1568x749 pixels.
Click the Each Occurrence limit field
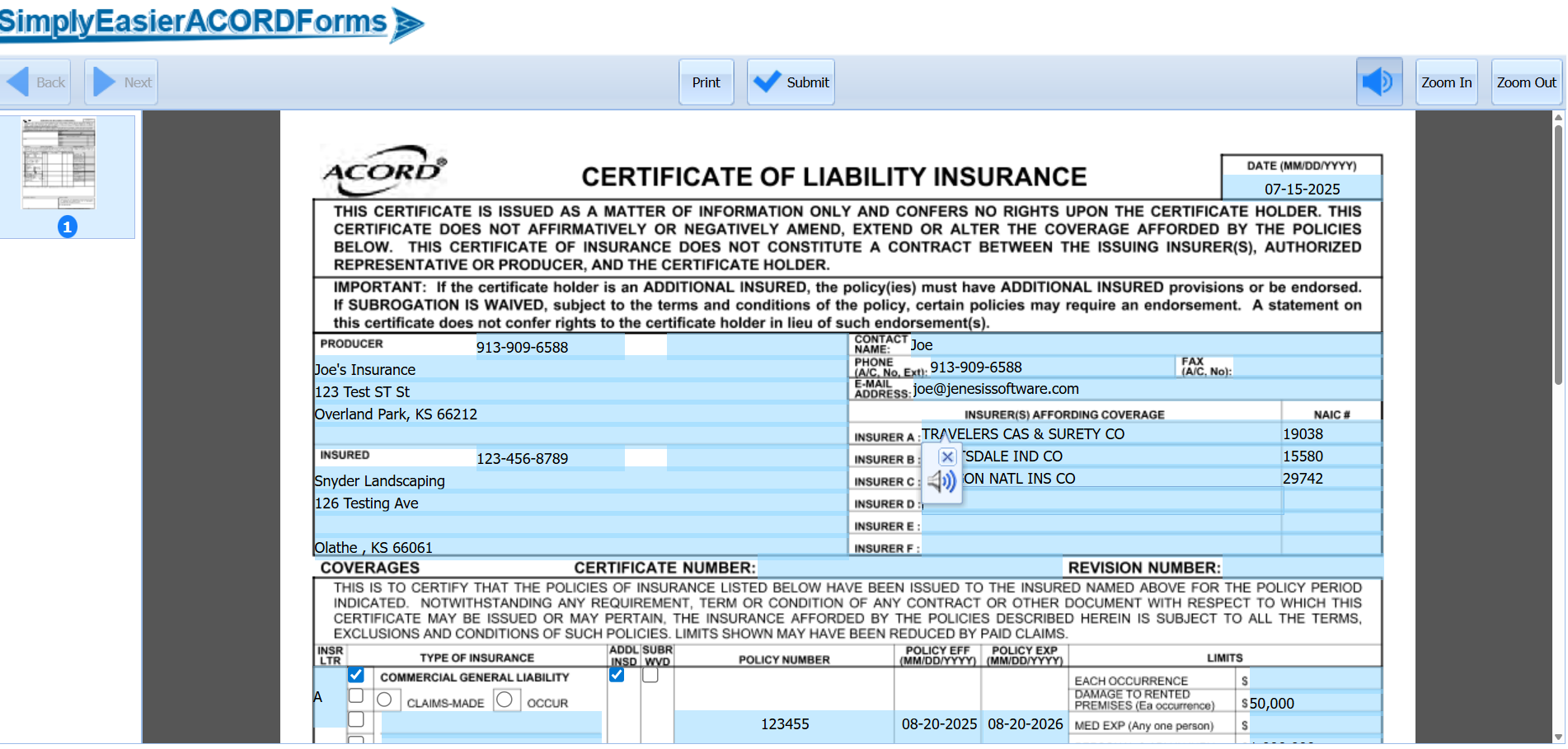click(1315, 680)
